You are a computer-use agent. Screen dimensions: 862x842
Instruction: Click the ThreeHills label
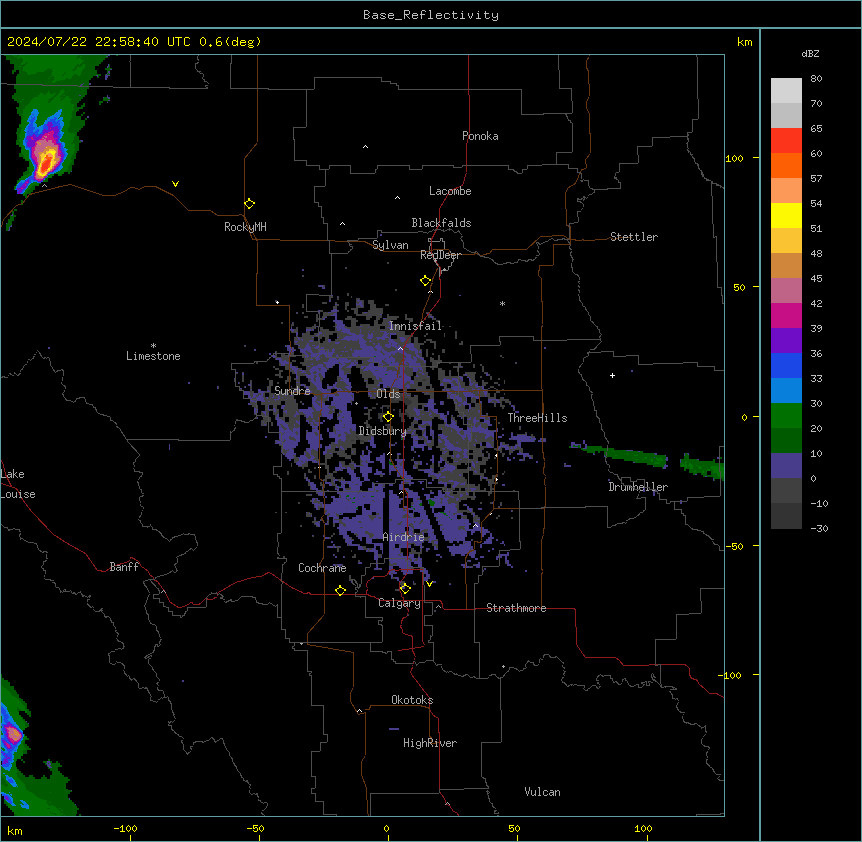(537, 418)
